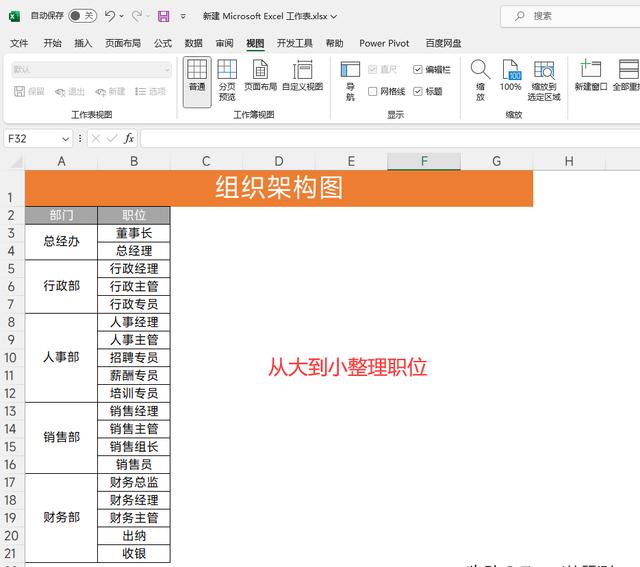Screen dimensions: 640x567
Task: Select row 10 header
Action: point(11,358)
